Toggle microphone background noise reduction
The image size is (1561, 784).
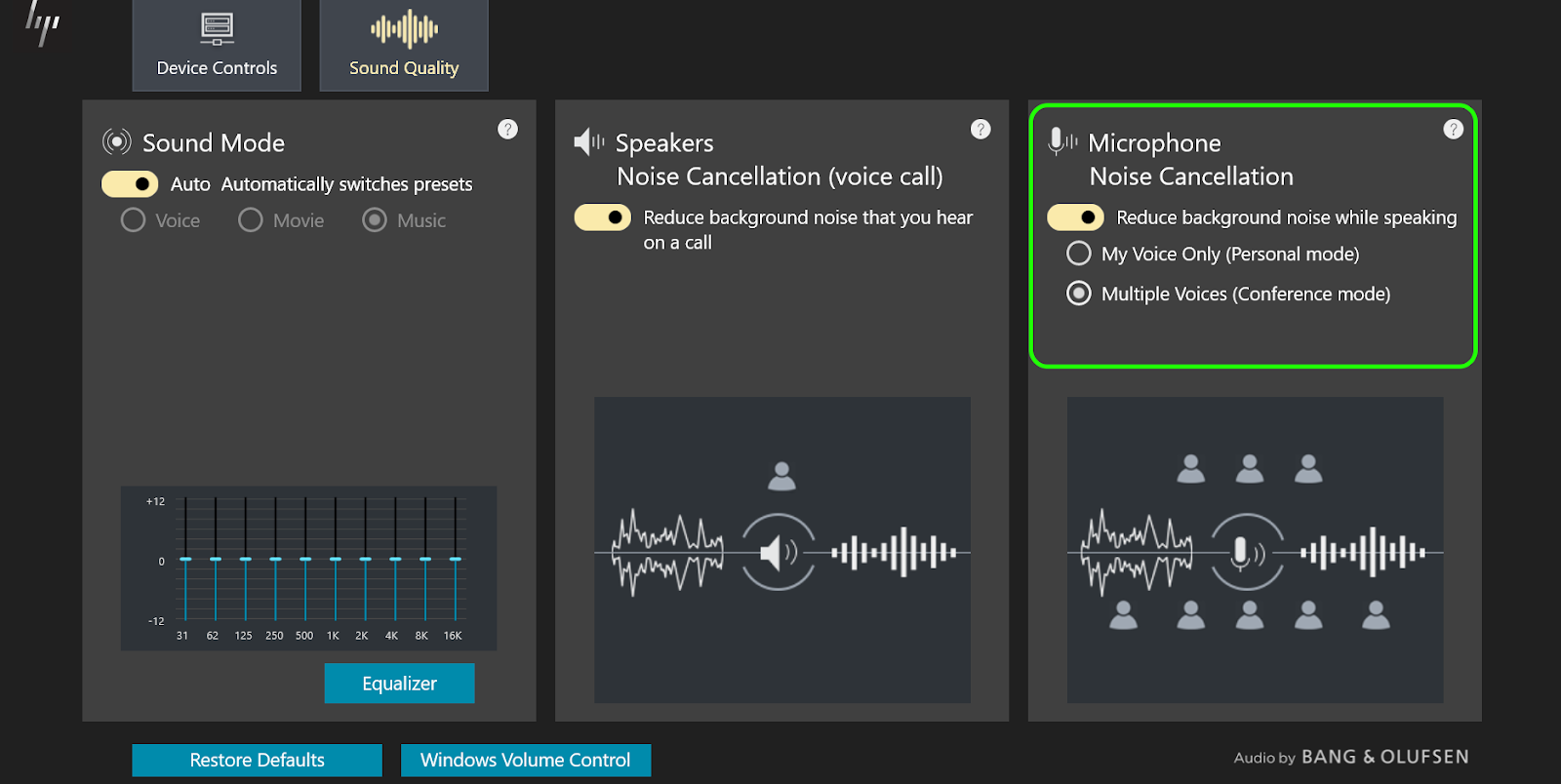pyautogui.click(x=1075, y=217)
